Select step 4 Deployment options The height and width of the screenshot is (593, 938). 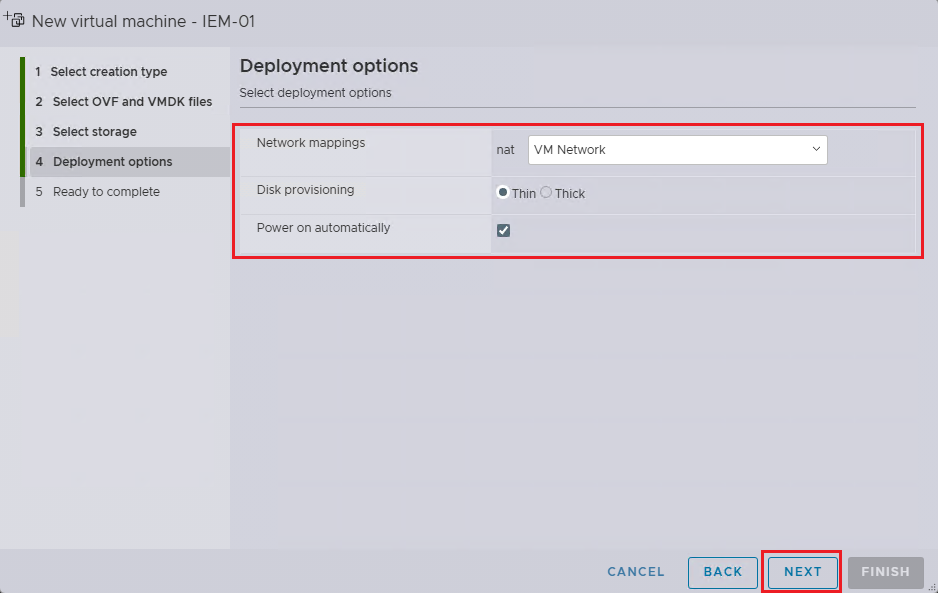click(x=130, y=162)
